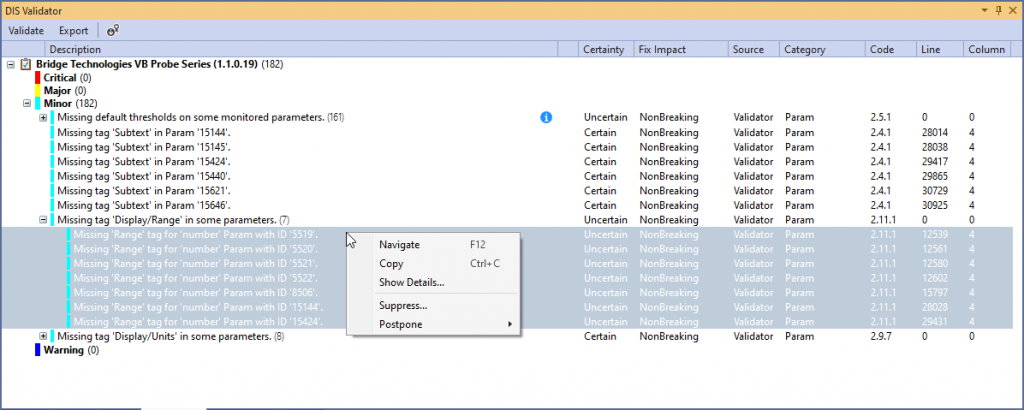Screen dimensions: 1024x410
Task: Click the Validate toolbar button
Action: (x=26, y=31)
